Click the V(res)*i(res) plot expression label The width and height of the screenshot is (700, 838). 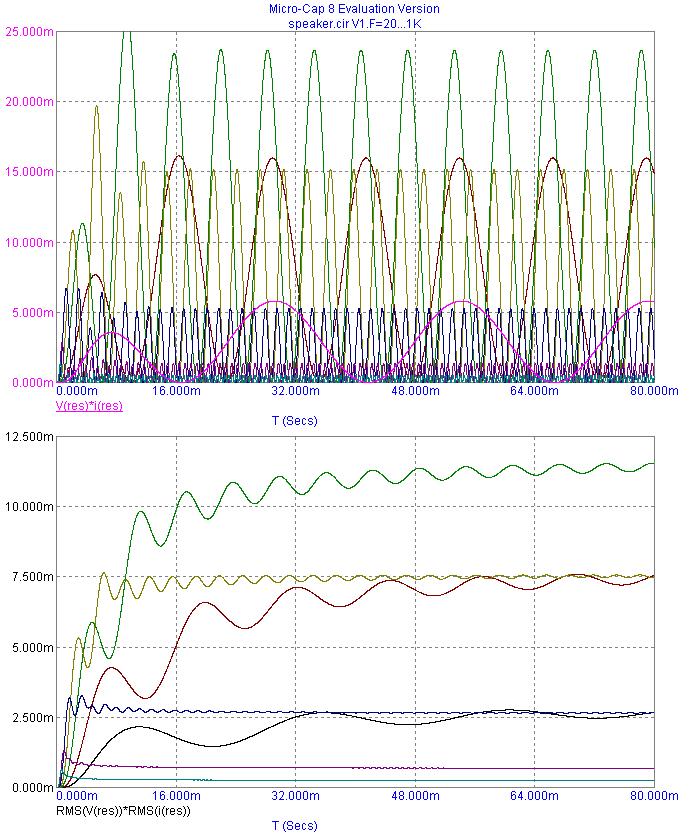pos(89,406)
